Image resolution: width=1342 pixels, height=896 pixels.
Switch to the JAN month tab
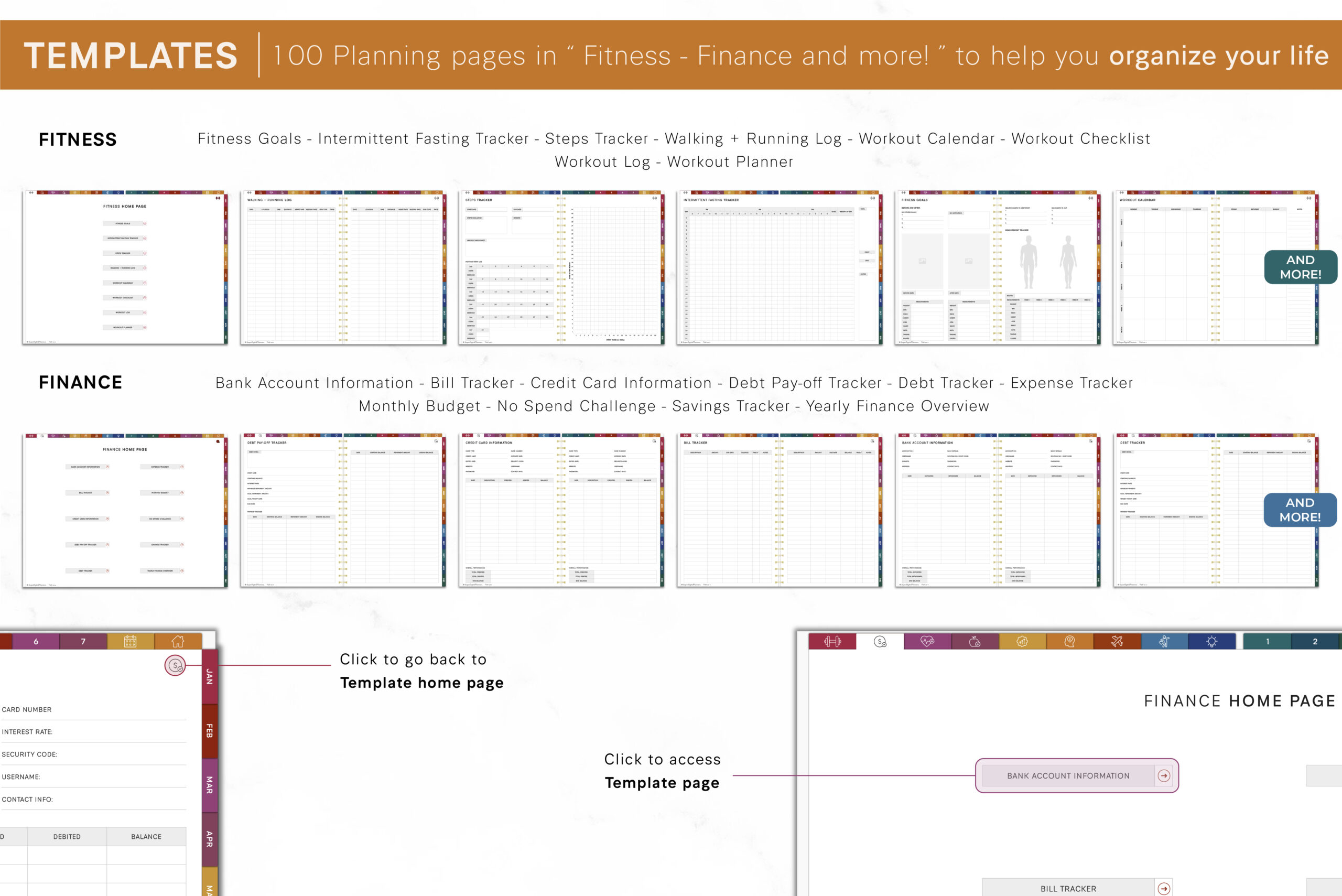[210, 676]
